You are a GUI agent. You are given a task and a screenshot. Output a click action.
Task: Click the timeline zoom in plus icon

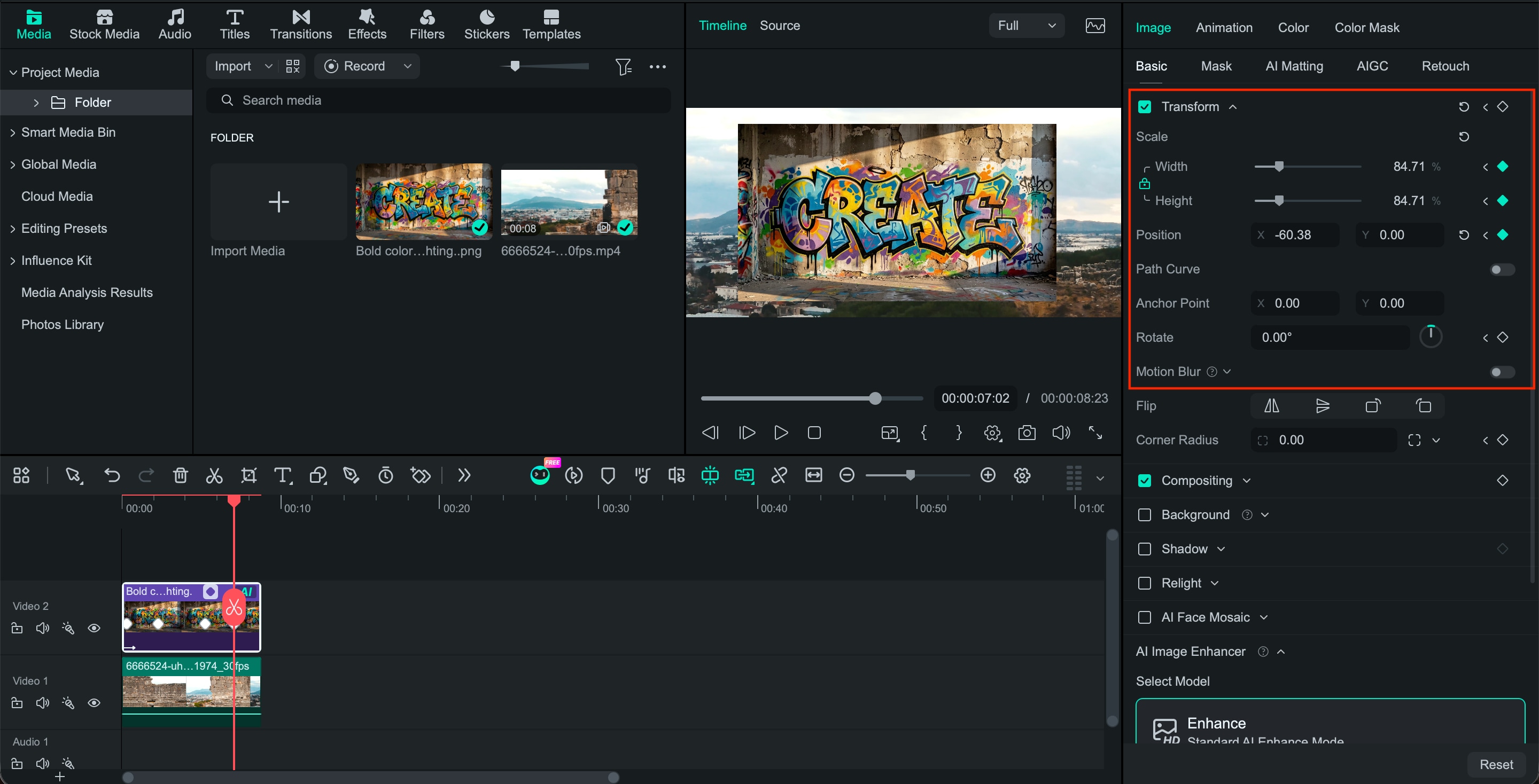pos(988,475)
